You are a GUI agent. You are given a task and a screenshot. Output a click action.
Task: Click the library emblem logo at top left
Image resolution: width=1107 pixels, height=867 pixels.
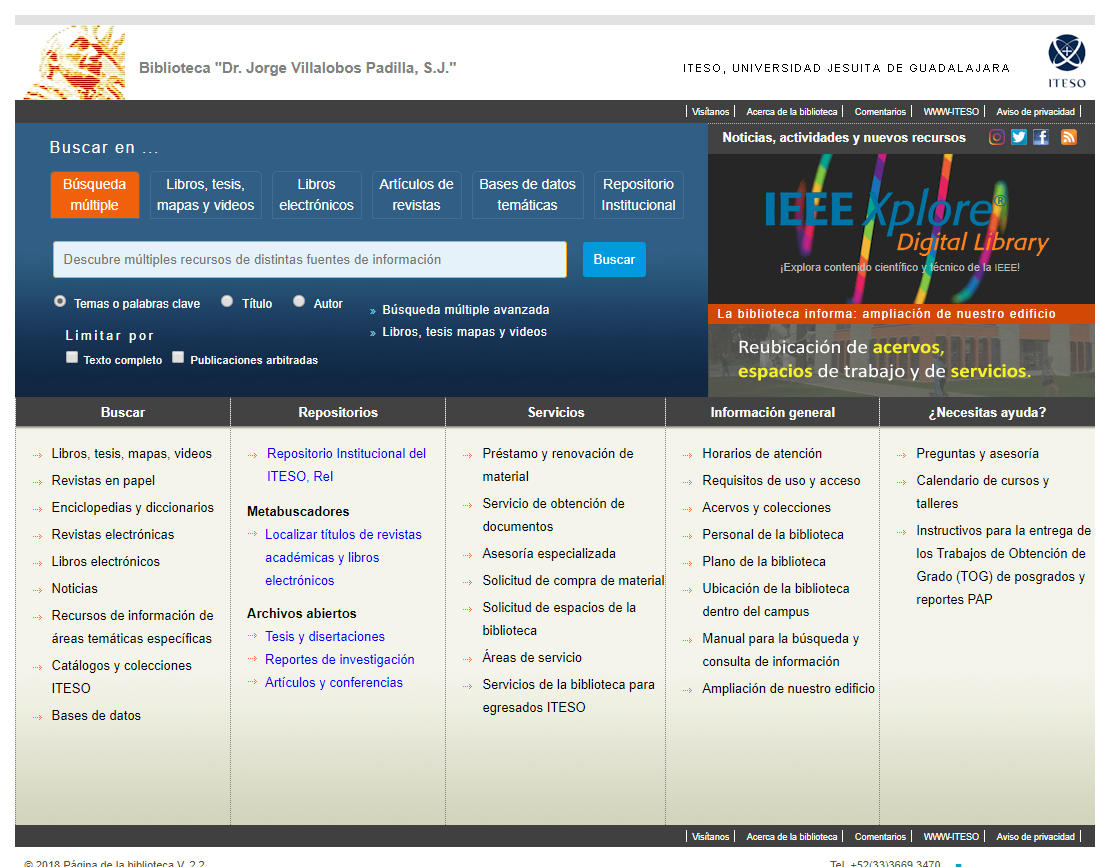75,63
